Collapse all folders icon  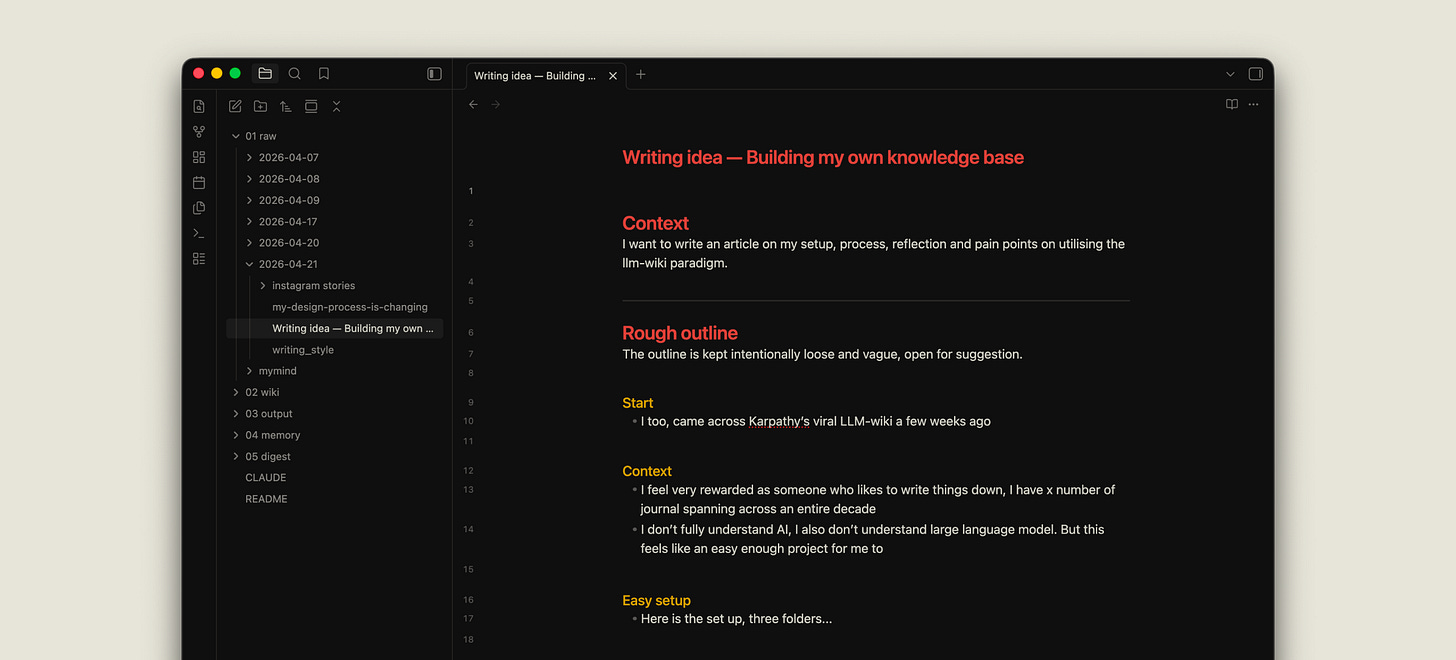pyautogui.click(x=336, y=106)
